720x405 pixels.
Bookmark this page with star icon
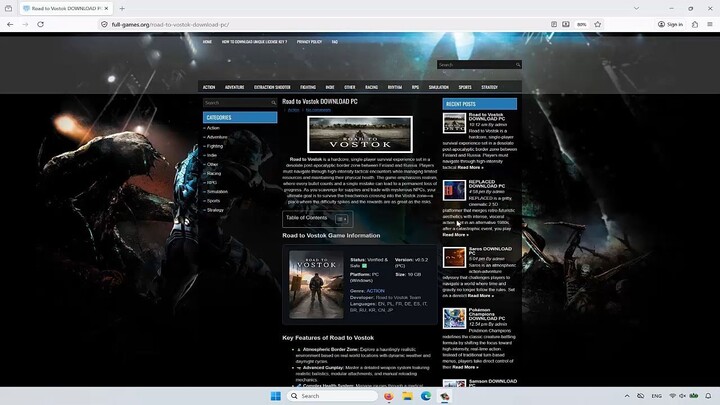[597, 24]
